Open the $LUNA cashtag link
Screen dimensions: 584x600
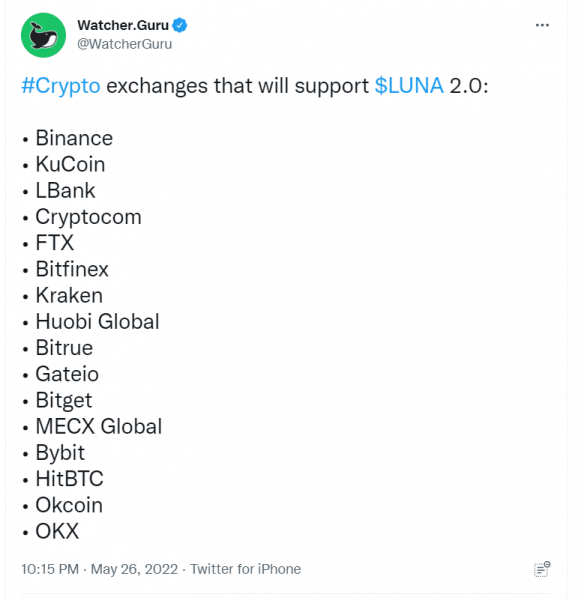(x=409, y=85)
